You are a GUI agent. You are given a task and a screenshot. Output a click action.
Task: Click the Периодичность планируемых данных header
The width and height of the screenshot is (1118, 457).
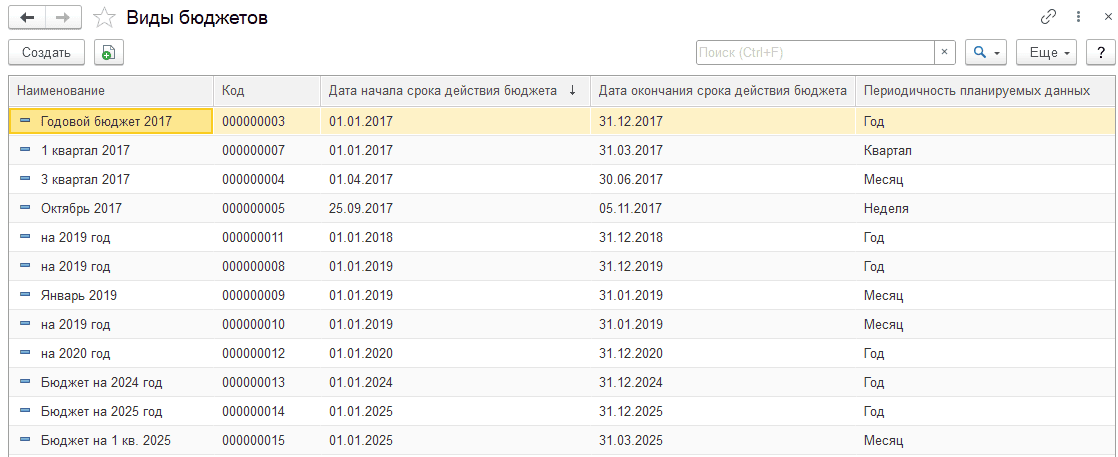976,90
